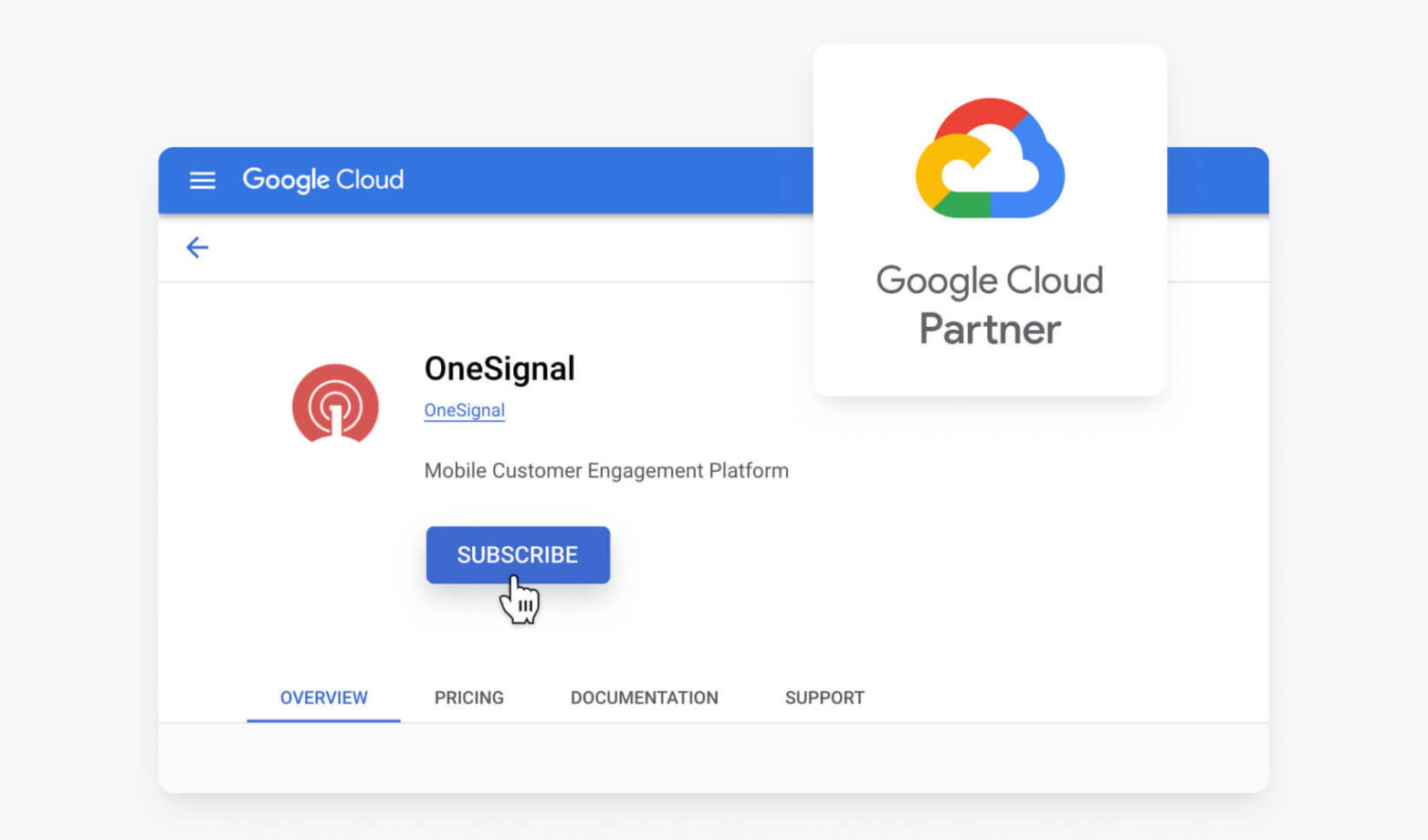
Task: Click the blue left-pointing arrow icon
Action: coord(197,247)
